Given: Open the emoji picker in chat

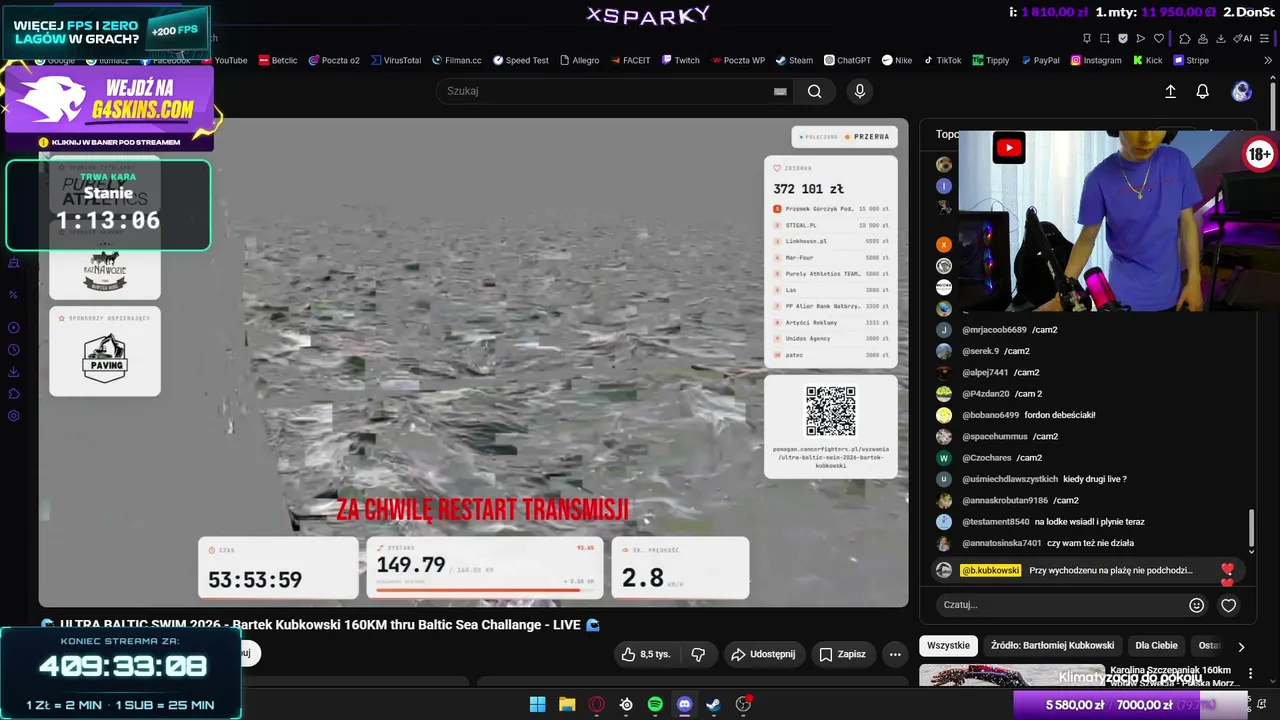Looking at the screenshot, I should [1196, 605].
